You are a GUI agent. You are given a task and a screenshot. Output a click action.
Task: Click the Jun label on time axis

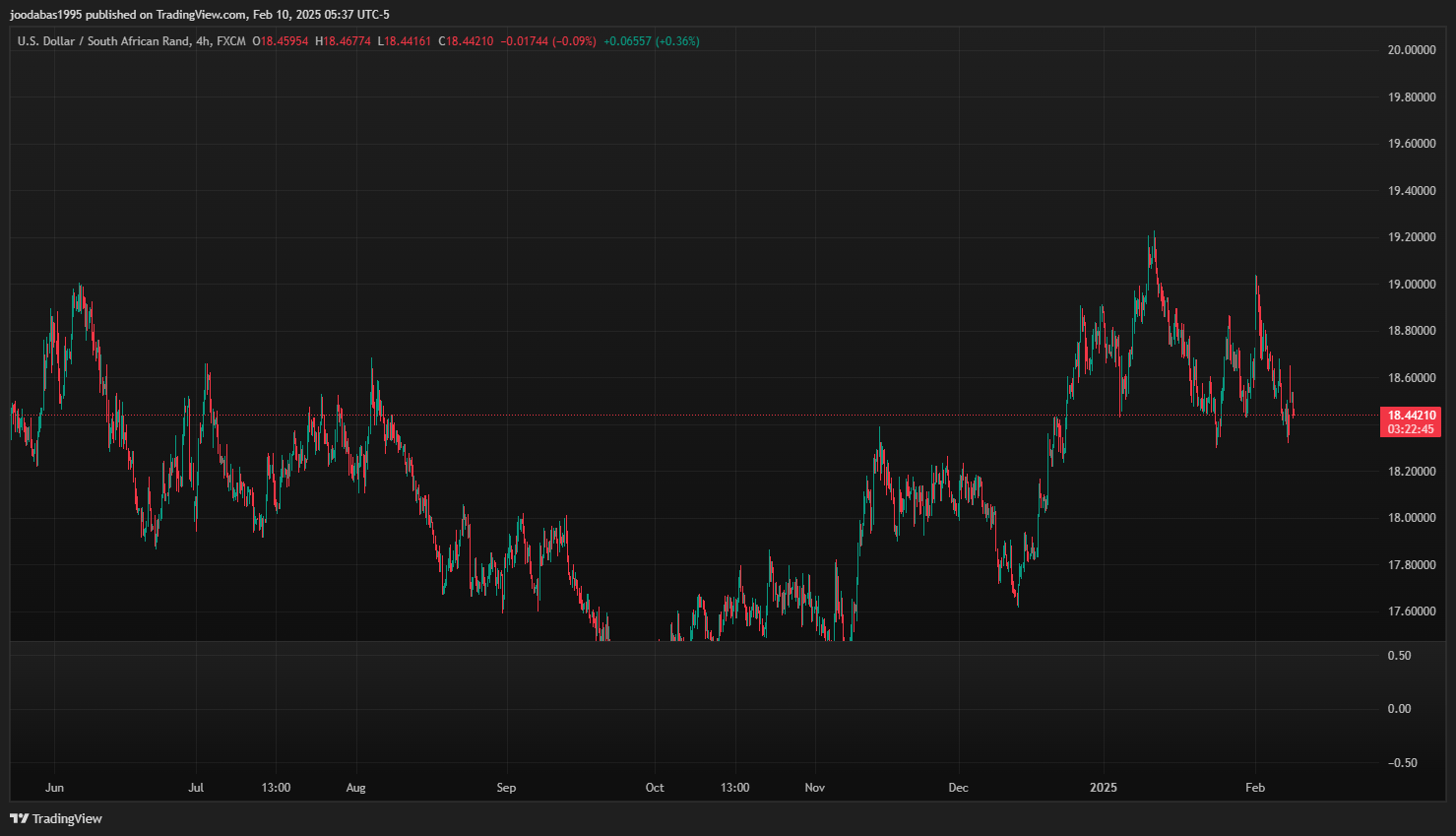[54, 788]
